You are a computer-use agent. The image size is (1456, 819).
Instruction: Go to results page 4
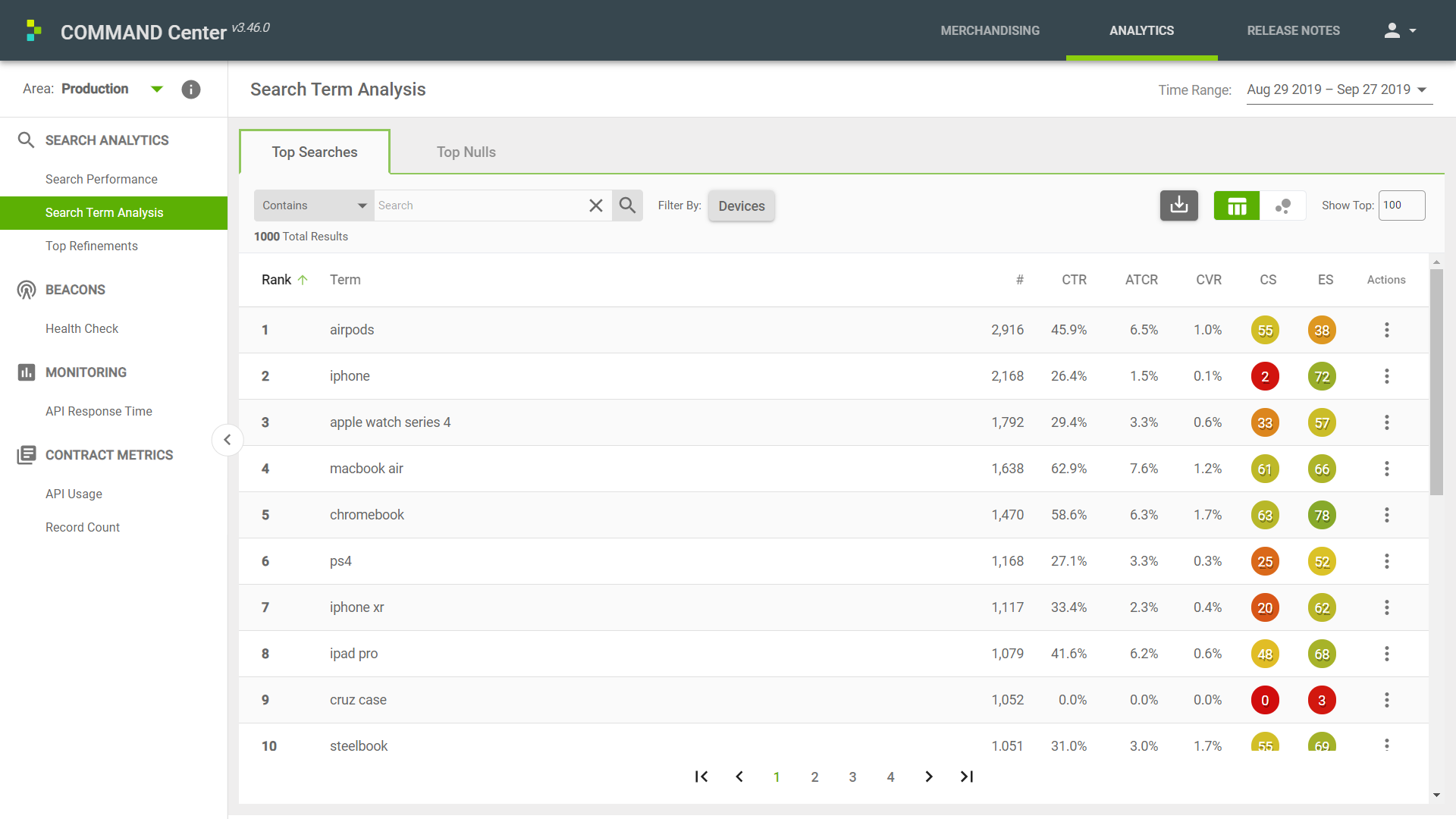point(890,777)
